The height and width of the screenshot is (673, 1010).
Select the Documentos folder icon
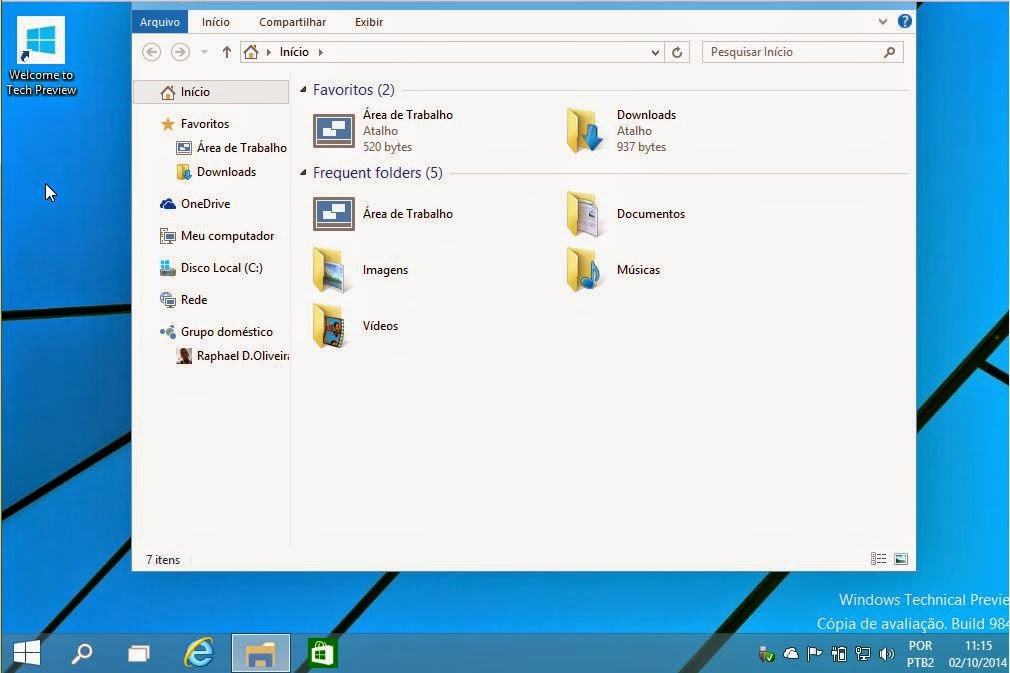[585, 214]
